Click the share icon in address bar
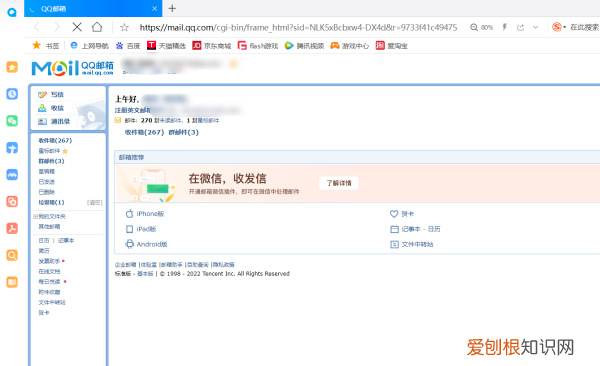Image resolution: width=600 pixels, height=366 pixels. [520, 27]
